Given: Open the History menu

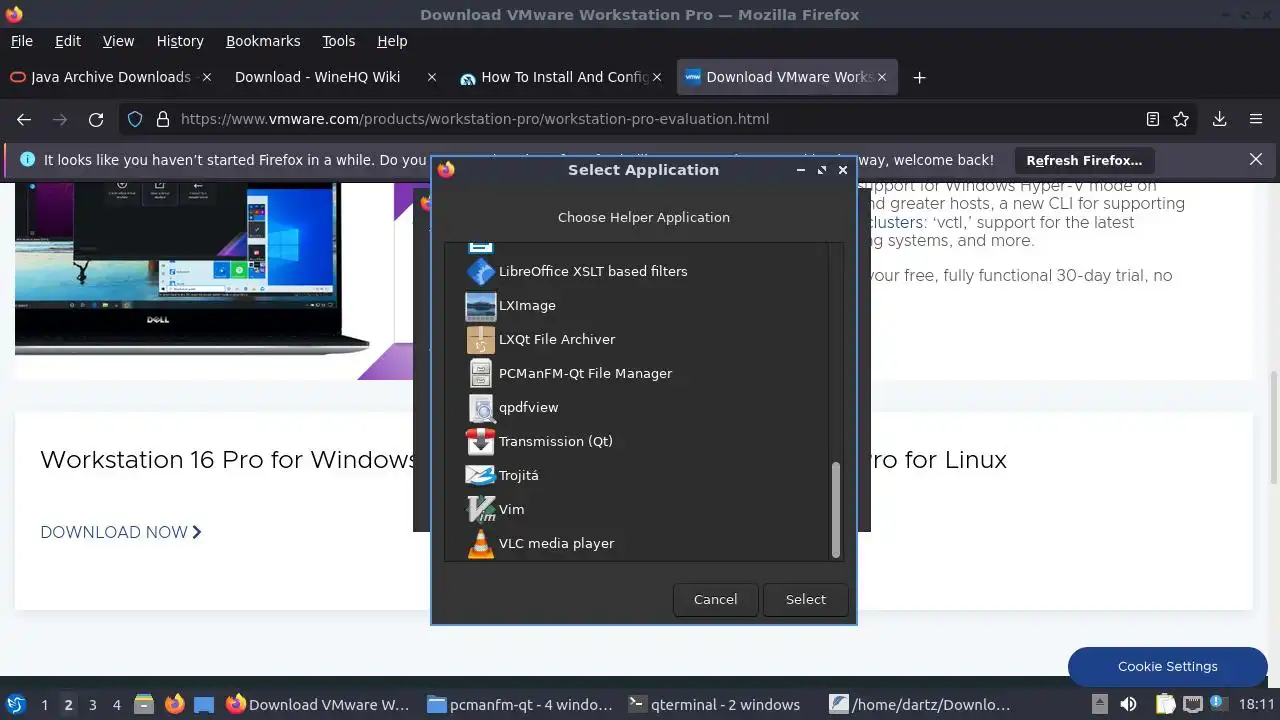Looking at the screenshot, I should [180, 41].
